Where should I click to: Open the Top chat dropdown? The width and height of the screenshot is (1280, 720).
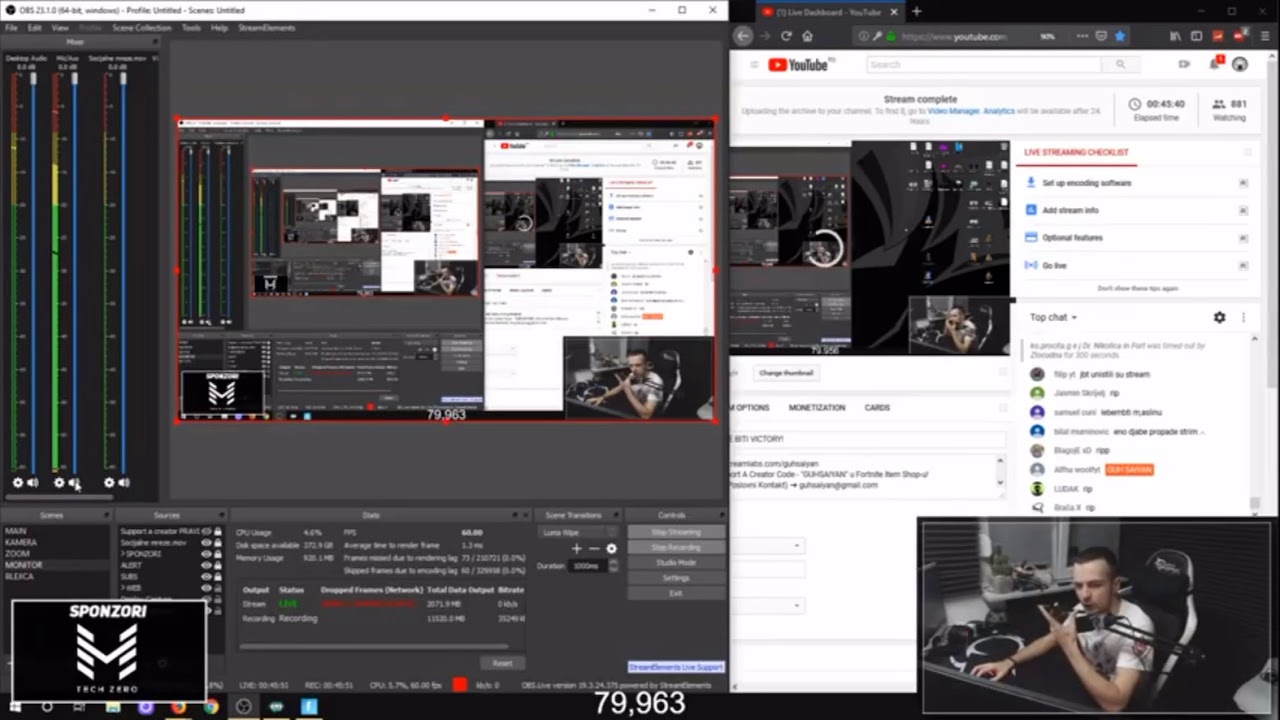pos(1053,317)
